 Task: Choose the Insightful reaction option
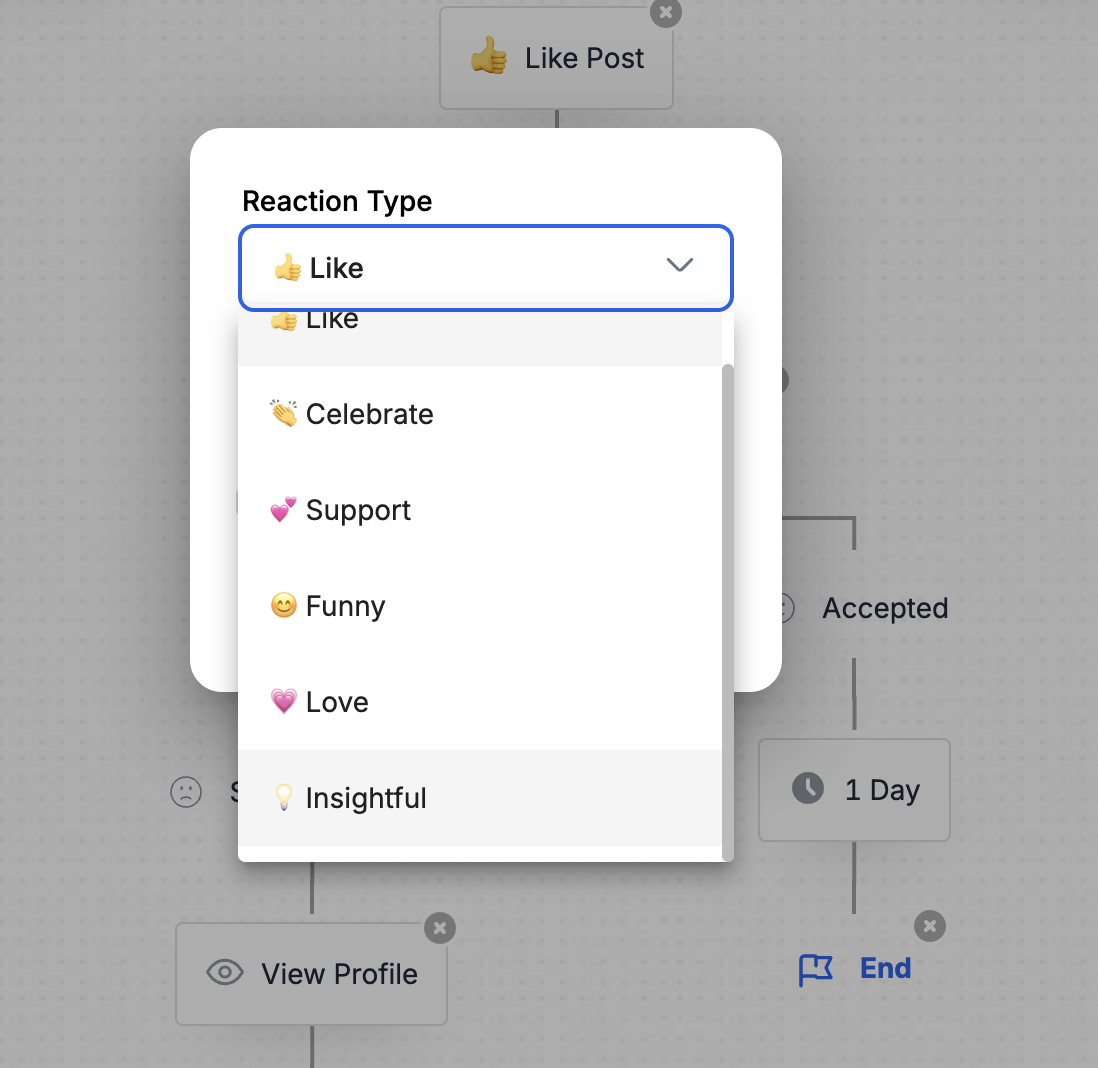366,798
